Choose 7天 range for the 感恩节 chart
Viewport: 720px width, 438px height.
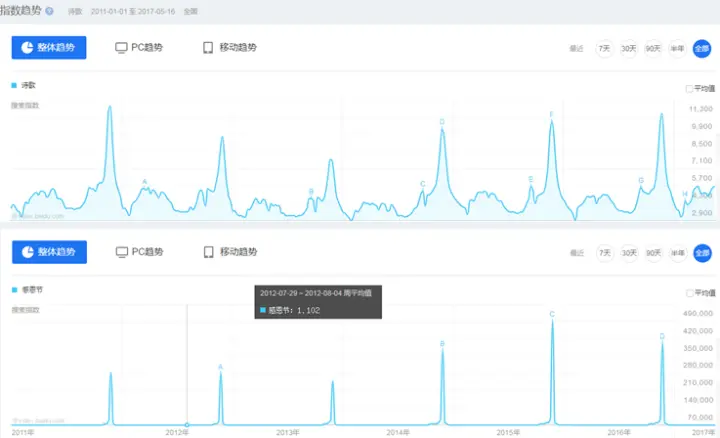(x=605, y=253)
